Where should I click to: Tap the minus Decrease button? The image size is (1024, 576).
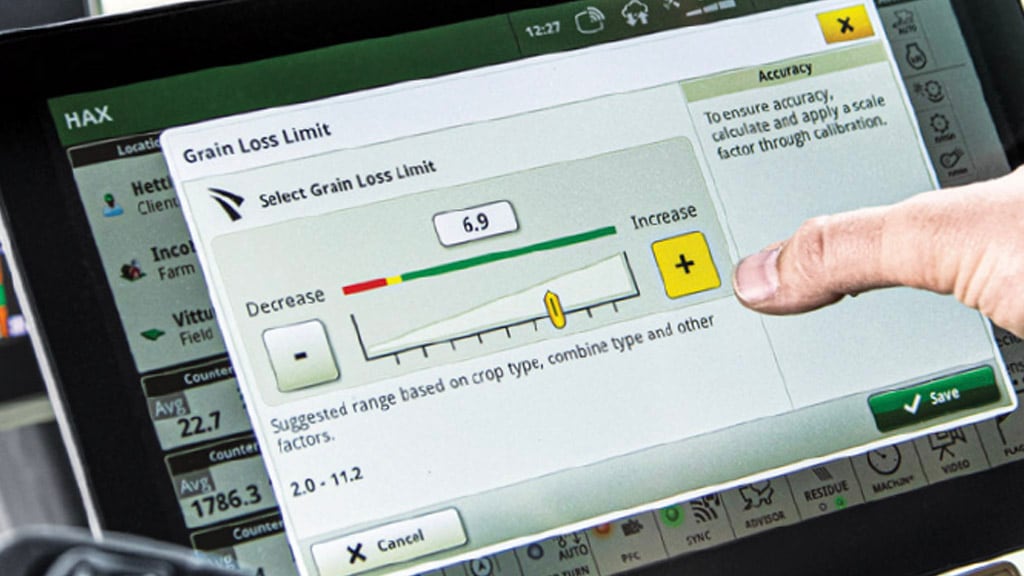click(300, 355)
